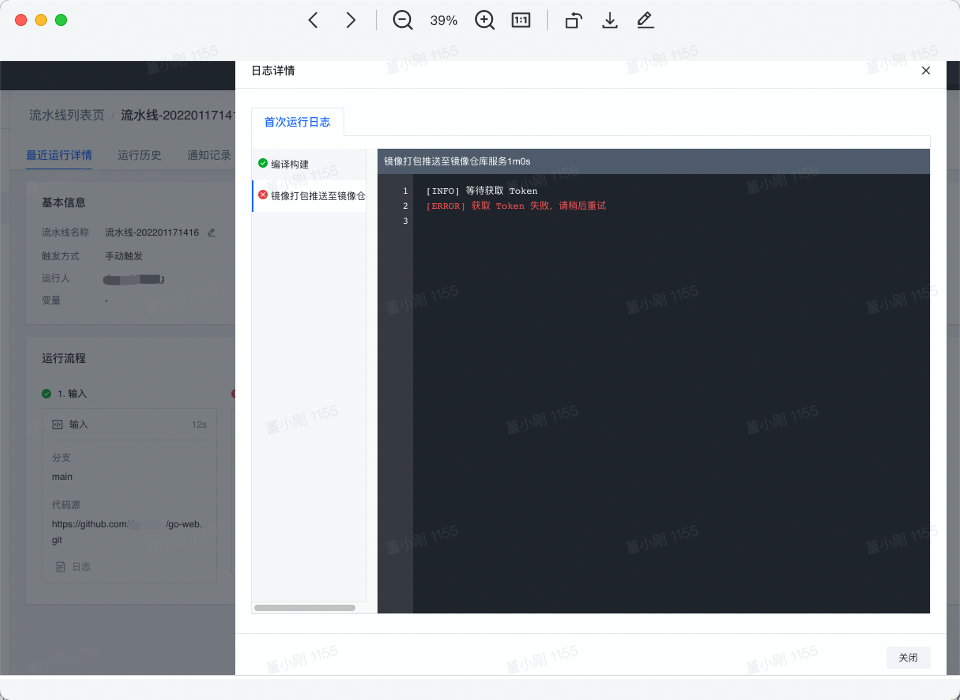Open the 日志 link in input card
The image size is (960, 700).
(80, 566)
